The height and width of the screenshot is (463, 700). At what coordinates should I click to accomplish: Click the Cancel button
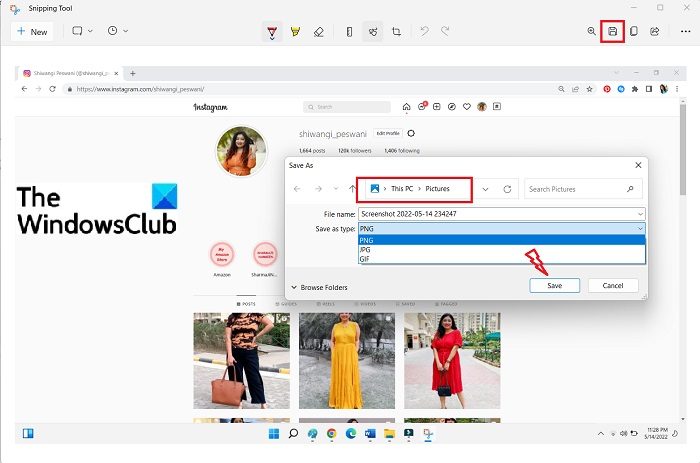(613, 286)
